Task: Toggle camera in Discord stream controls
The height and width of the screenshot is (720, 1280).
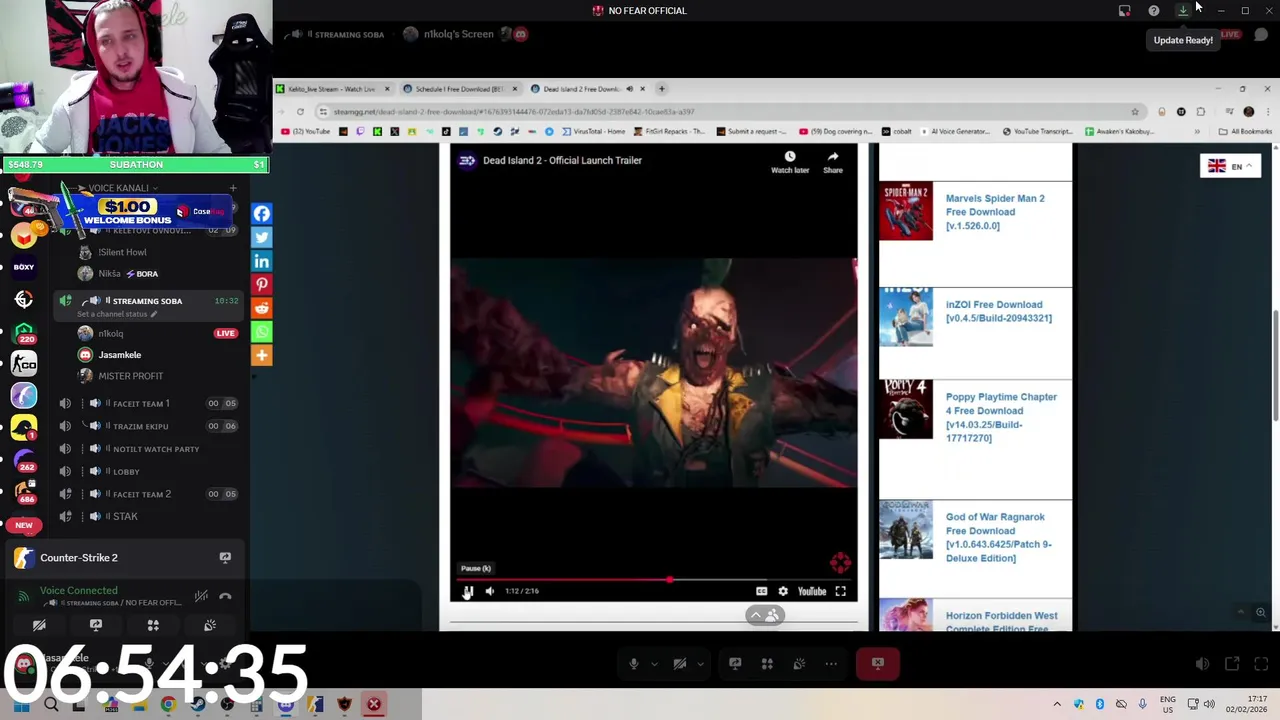Action: click(x=680, y=664)
